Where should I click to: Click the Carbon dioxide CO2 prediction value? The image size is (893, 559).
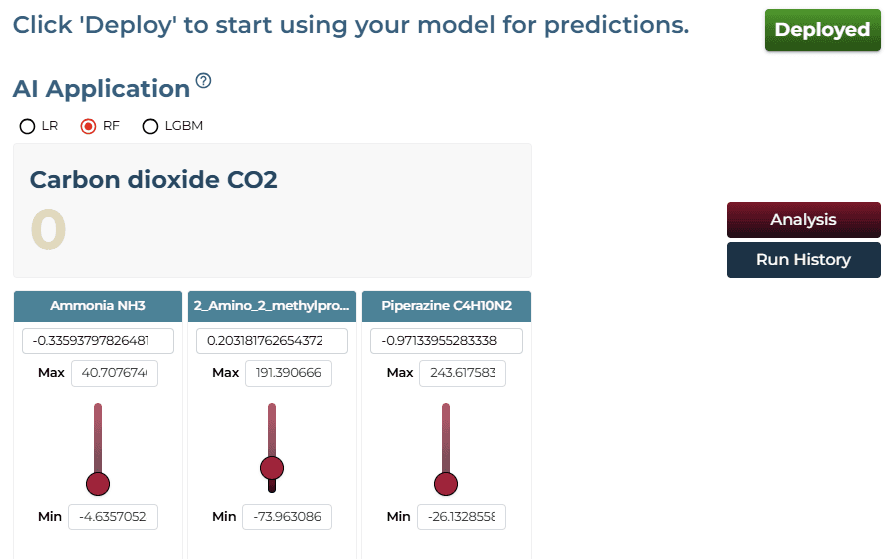(x=48, y=229)
